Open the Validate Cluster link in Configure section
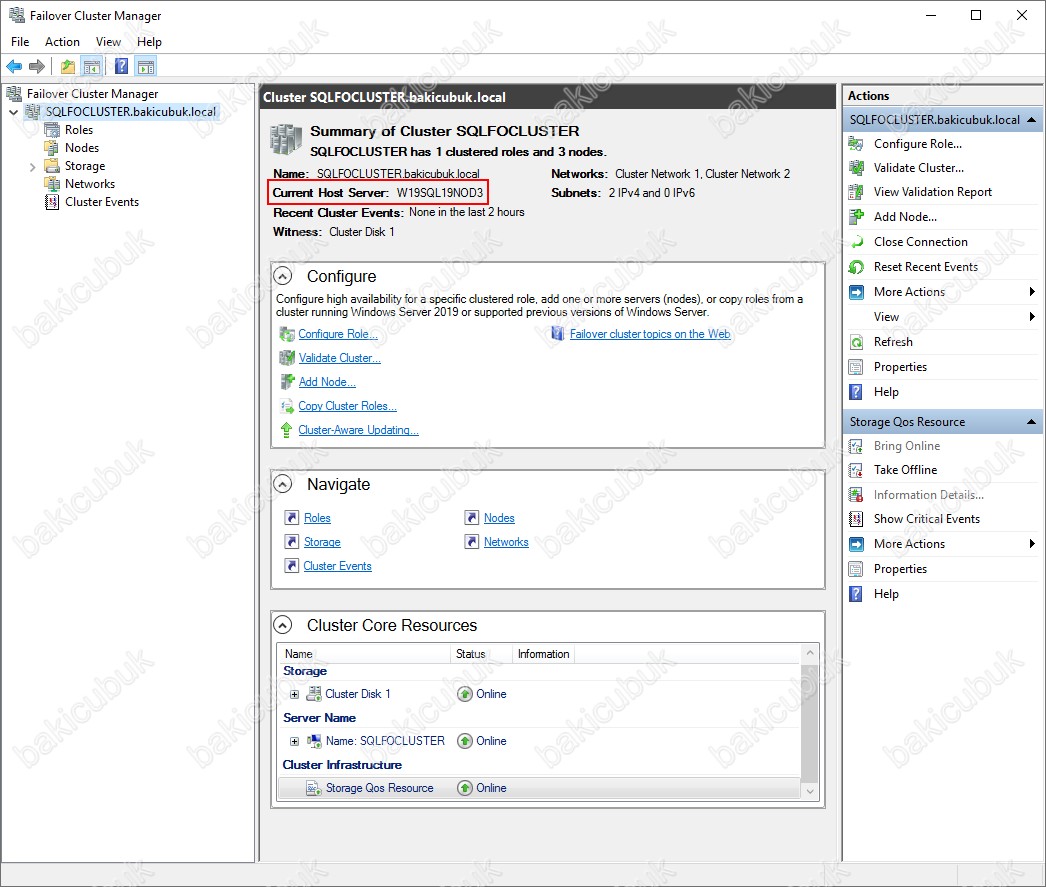 tap(340, 358)
